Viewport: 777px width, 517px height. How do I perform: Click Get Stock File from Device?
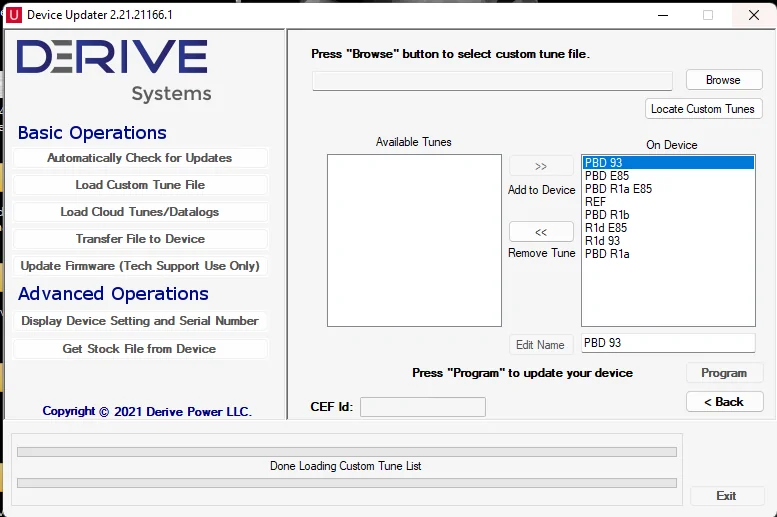pos(140,349)
